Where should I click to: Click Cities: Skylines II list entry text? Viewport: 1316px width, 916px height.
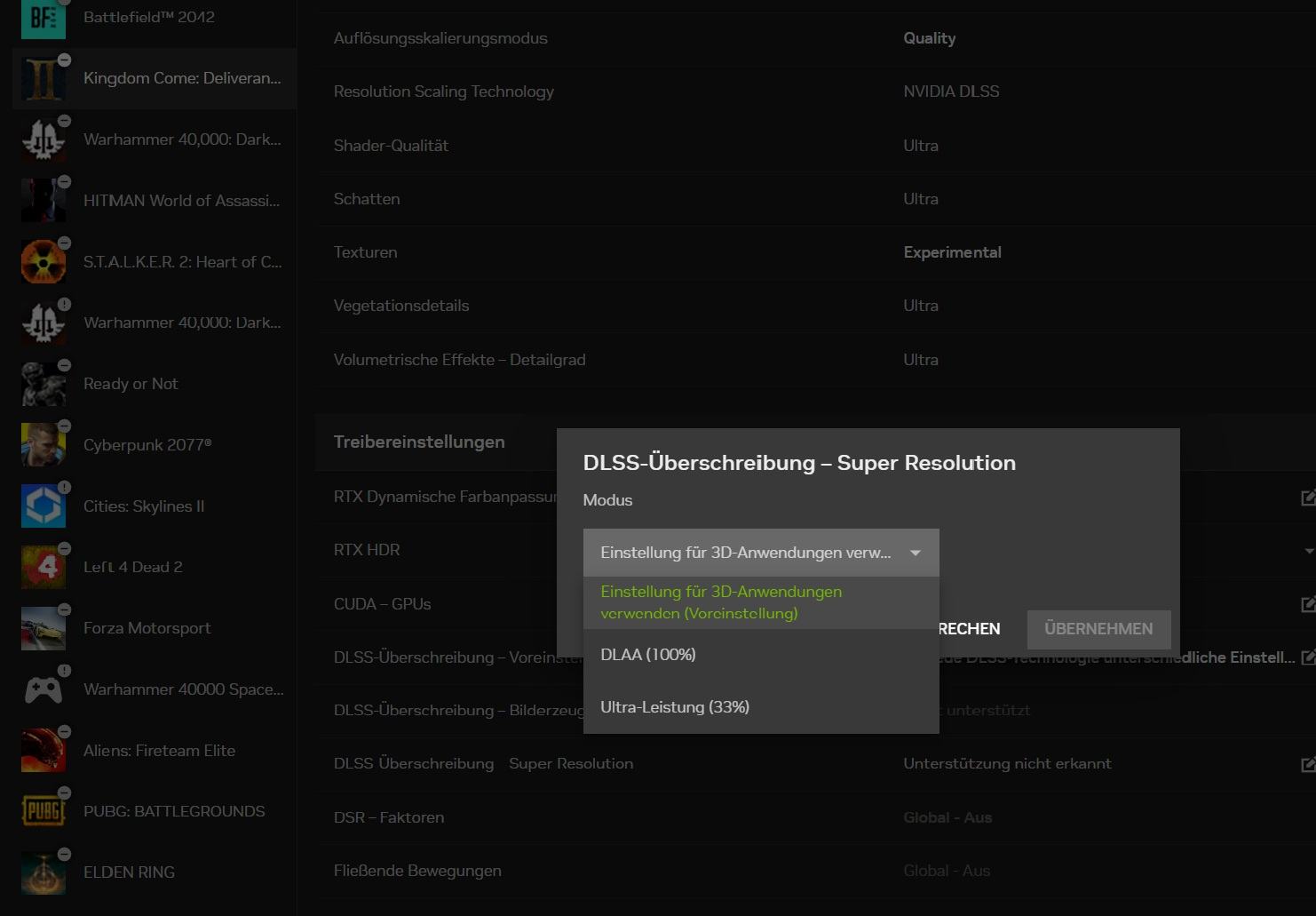pyautogui.click(x=144, y=506)
